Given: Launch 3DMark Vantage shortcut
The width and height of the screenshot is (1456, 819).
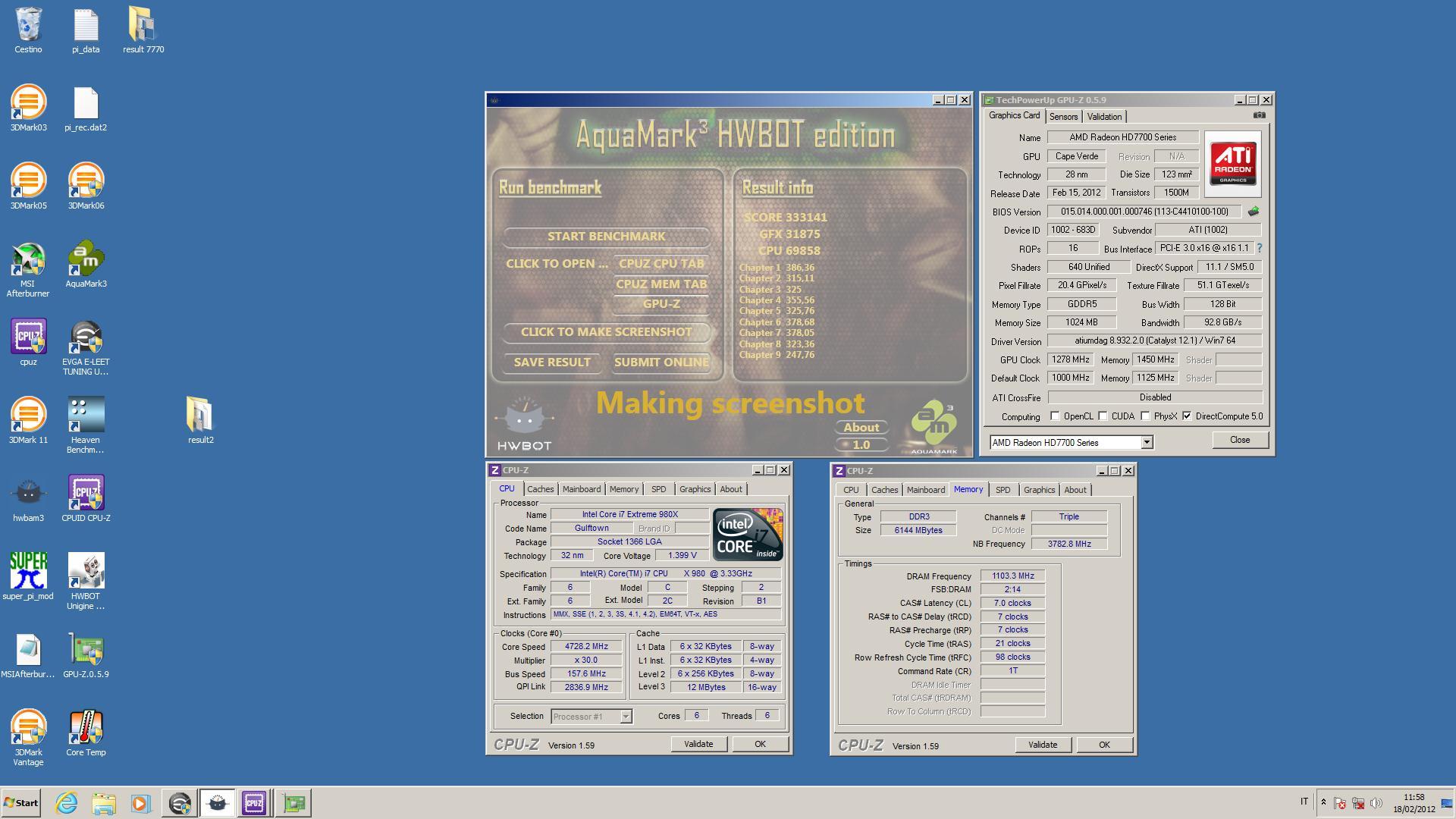Looking at the screenshot, I should pos(28,739).
